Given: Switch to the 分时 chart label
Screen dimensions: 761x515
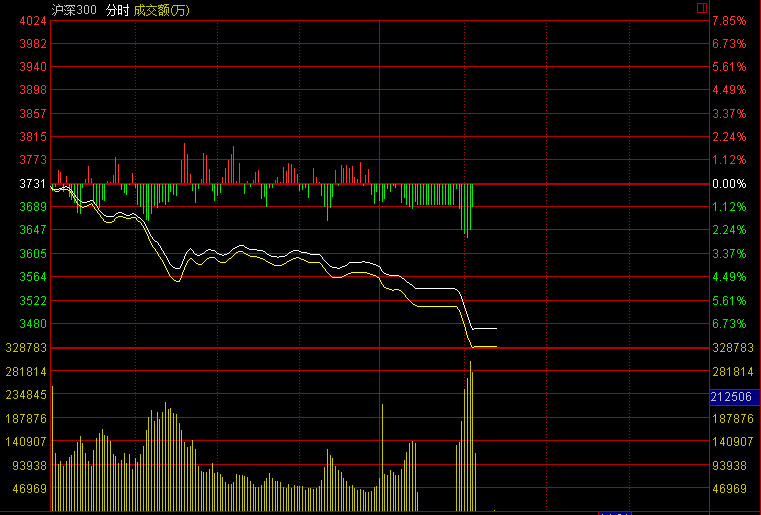Looking at the screenshot, I should pyautogui.click(x=117, y=10).
